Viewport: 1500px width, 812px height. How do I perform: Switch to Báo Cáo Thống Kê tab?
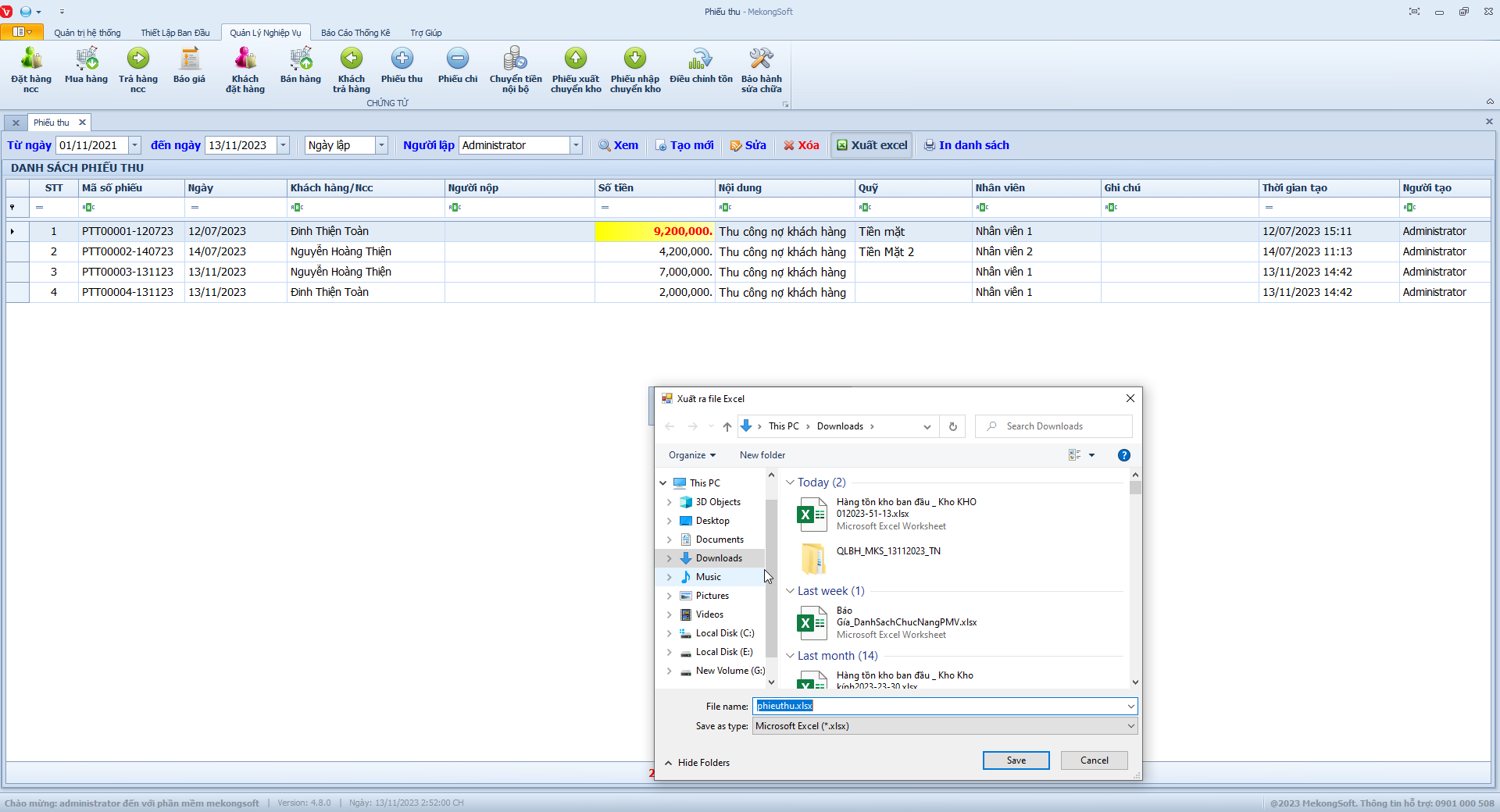(355, 33)
